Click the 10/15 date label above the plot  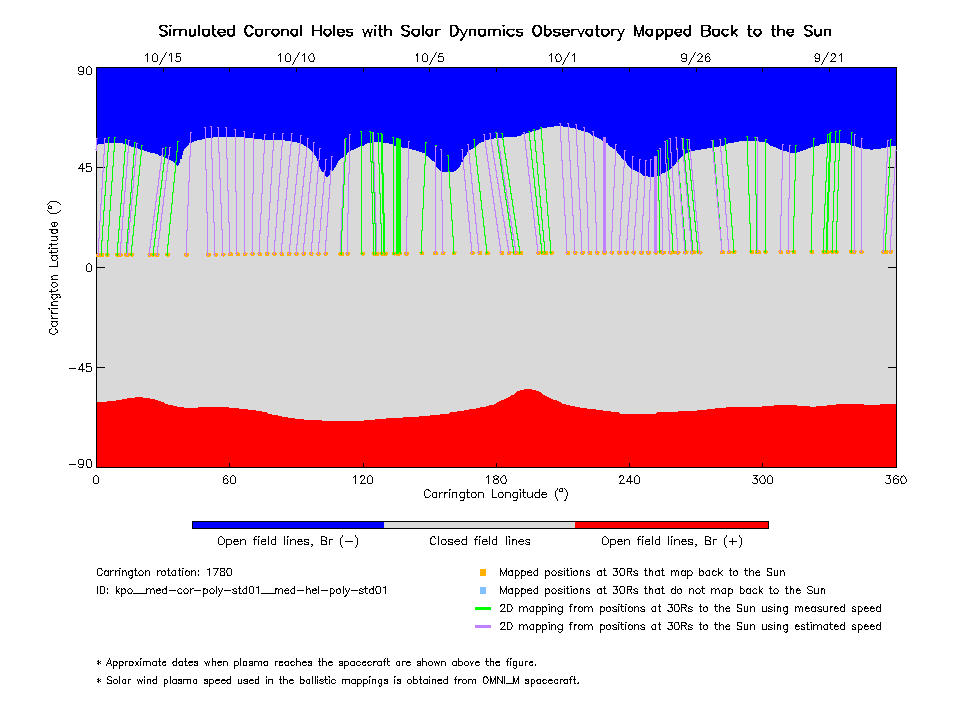pos(163,58)
